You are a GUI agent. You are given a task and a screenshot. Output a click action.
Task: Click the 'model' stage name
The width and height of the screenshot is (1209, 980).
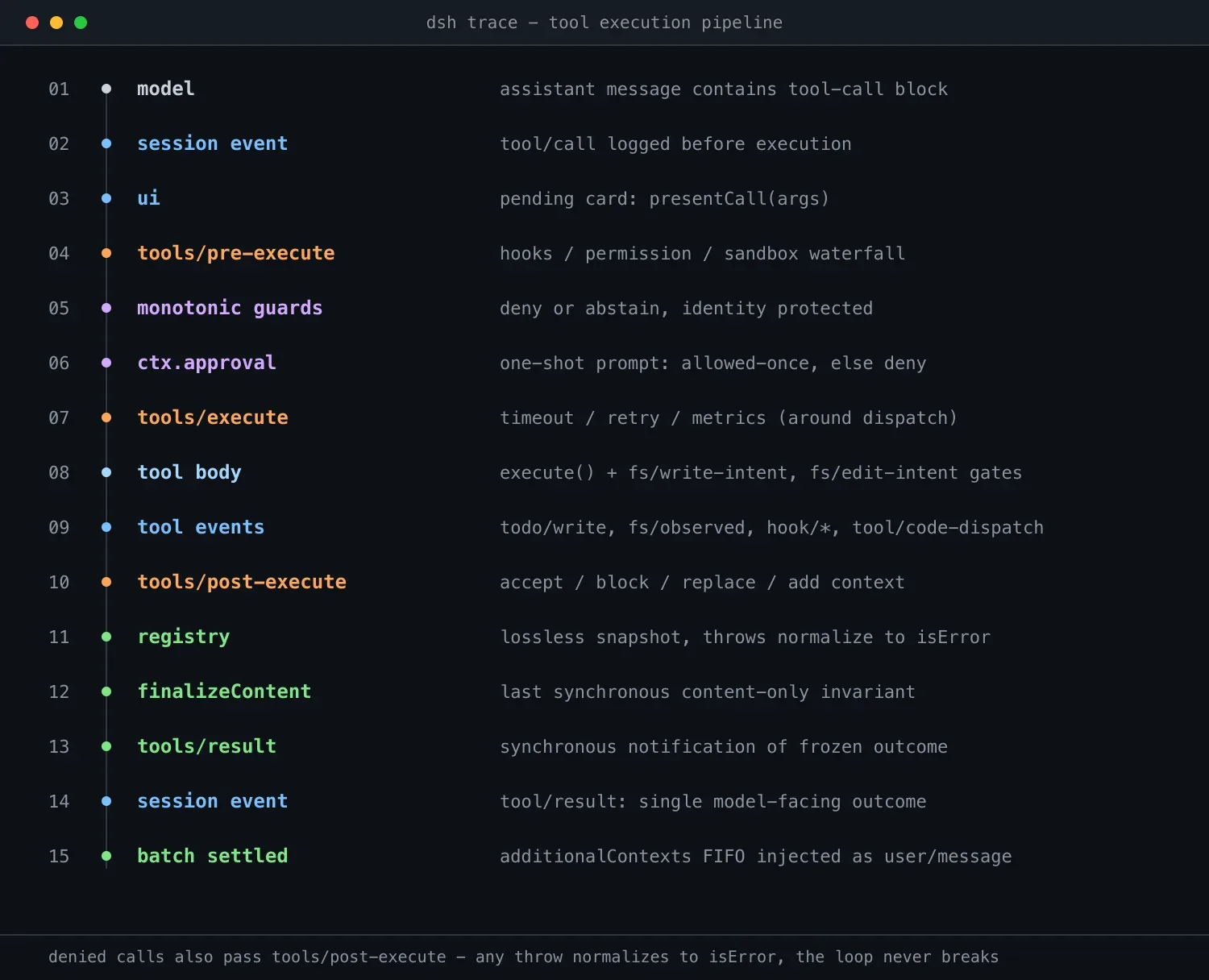(x=166, y=89)
